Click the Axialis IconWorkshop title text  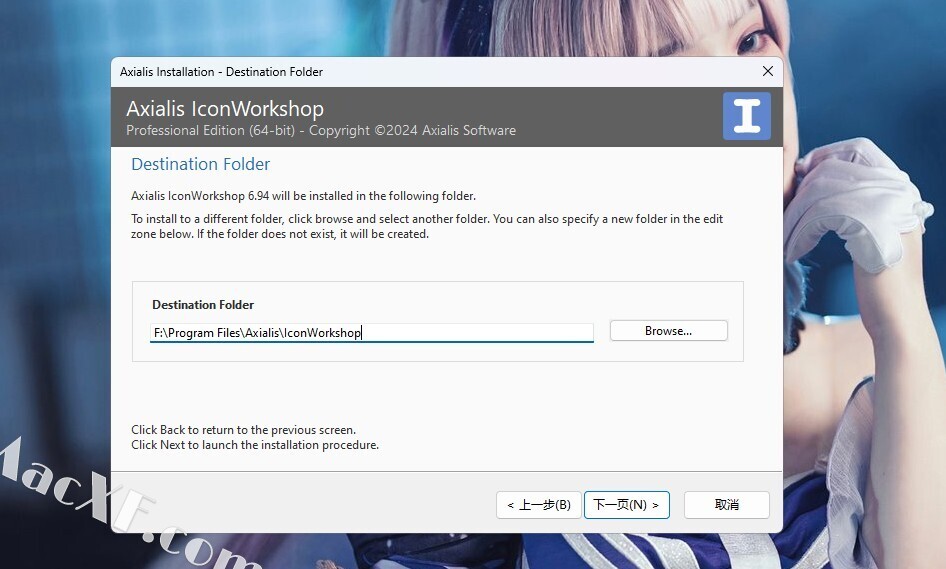pos(225,109)
